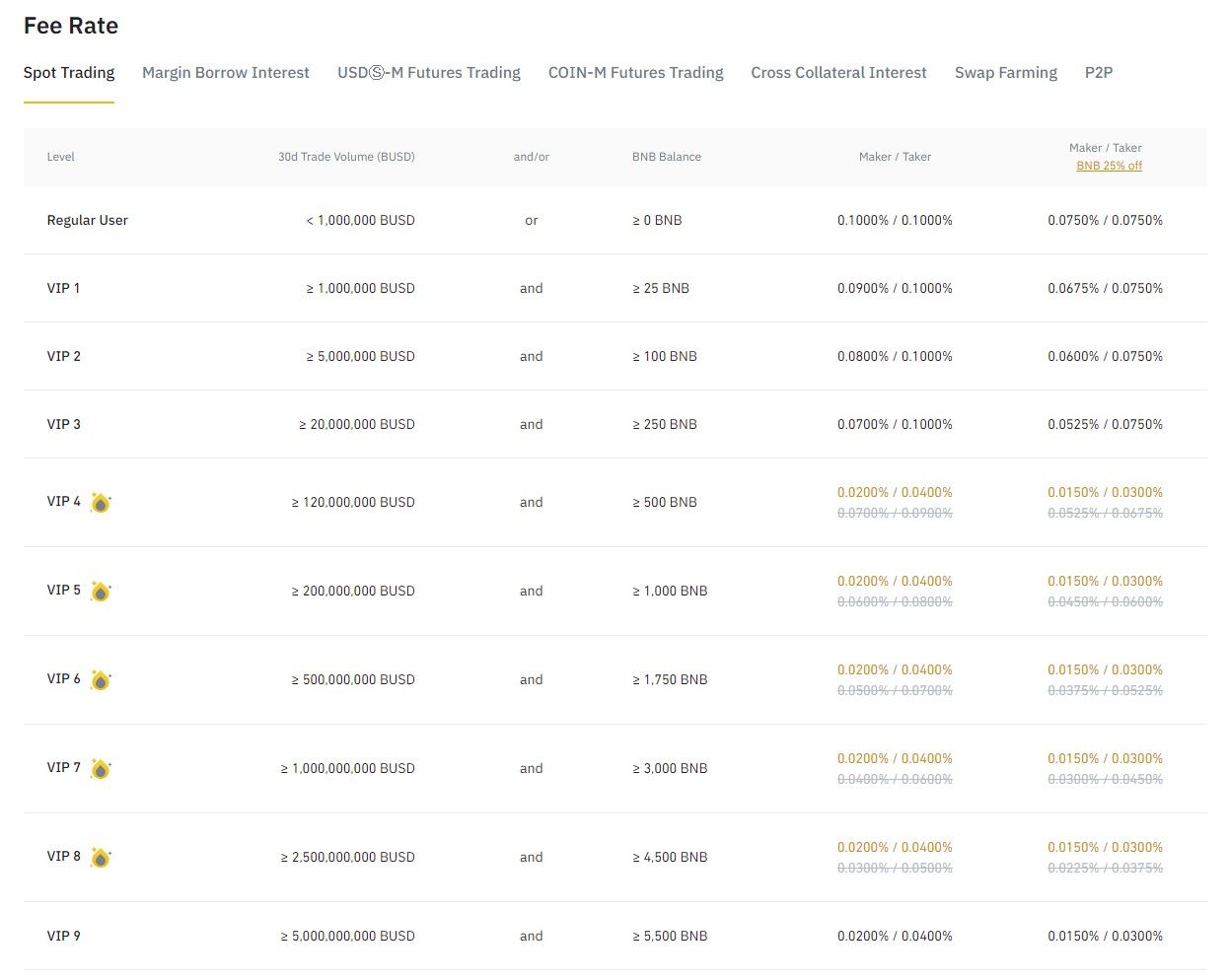The height and width of the screenshot is (980, 1228).
Task: Click the ≥ 1,750 BNB balance cell
Action: click(670, 680)
